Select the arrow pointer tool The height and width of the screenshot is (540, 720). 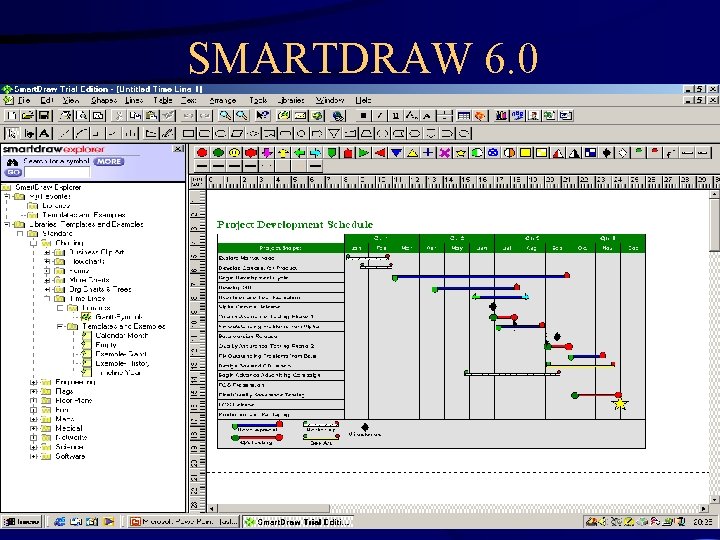(x=12, y=134)
